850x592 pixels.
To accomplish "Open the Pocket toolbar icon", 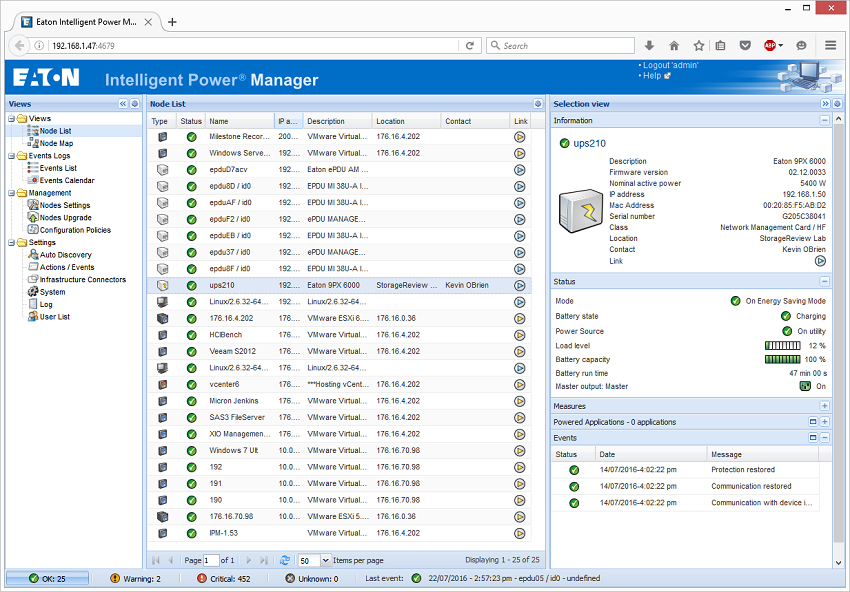I will (x=745, y=46).
